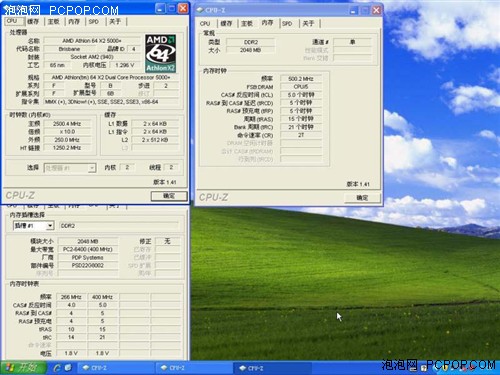
Task: Open SPD tab in the memory timing window
Action: point(287,23)
